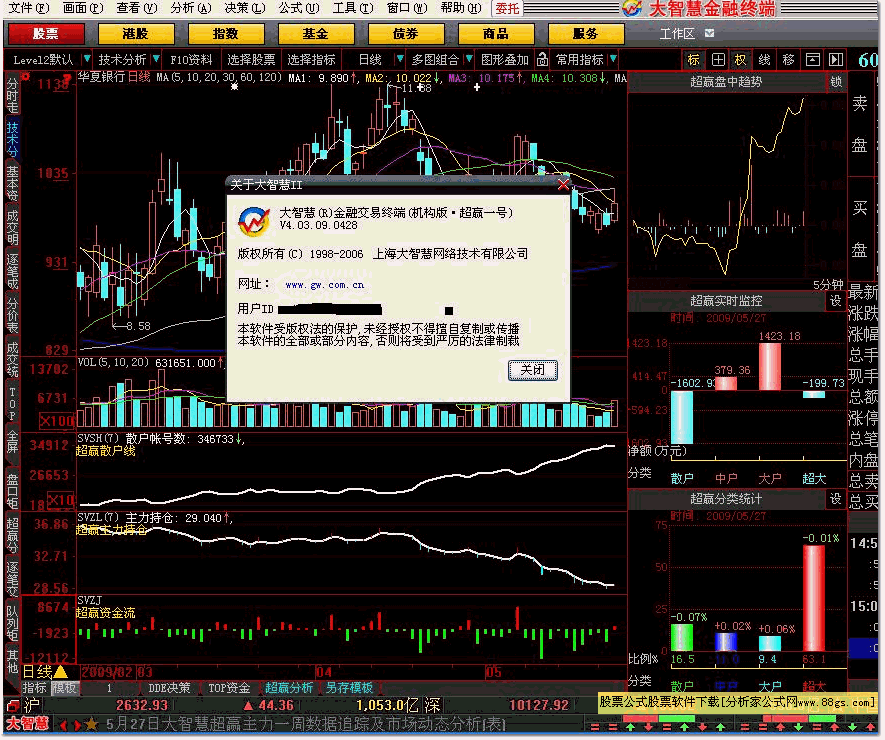Click the 关闭 button in the about dialog
The image size is (885, 740).
tap(532, 370)
